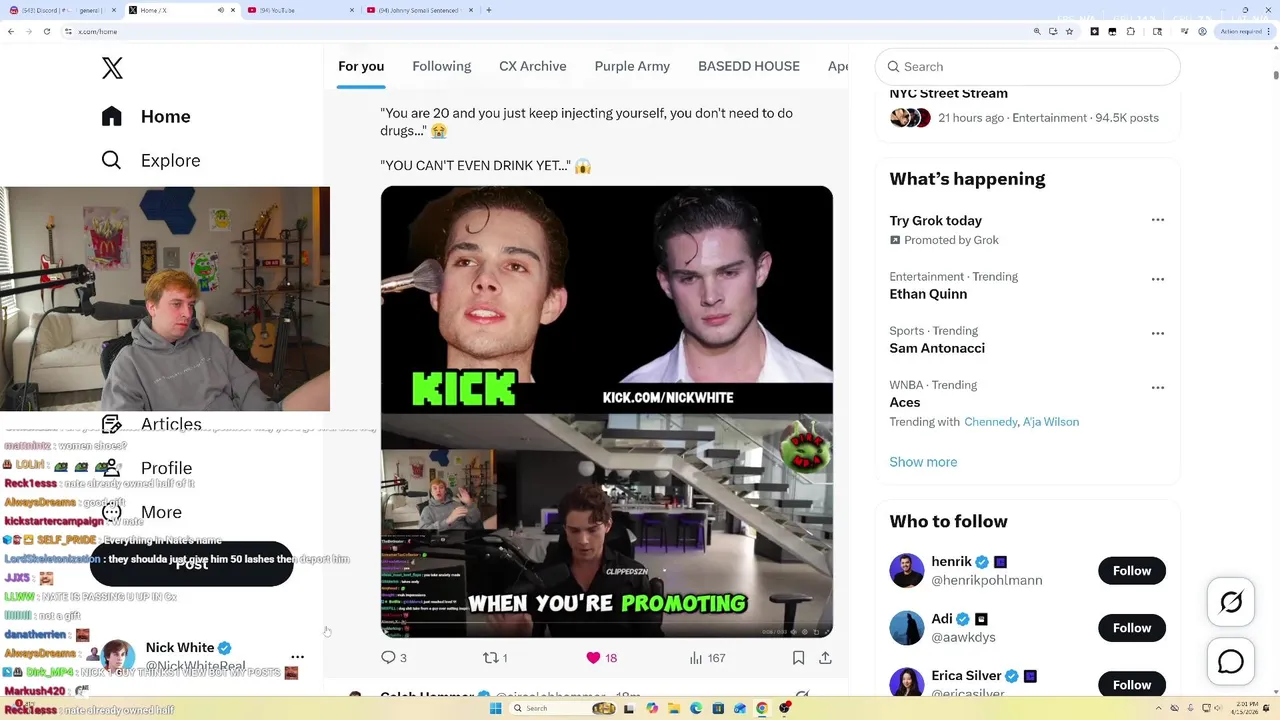Toggle the like heart showing 18

point(601,657)
